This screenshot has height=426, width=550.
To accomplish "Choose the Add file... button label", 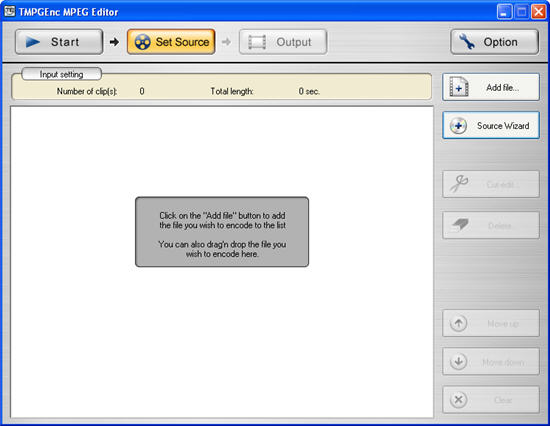I will click(502, 87).
